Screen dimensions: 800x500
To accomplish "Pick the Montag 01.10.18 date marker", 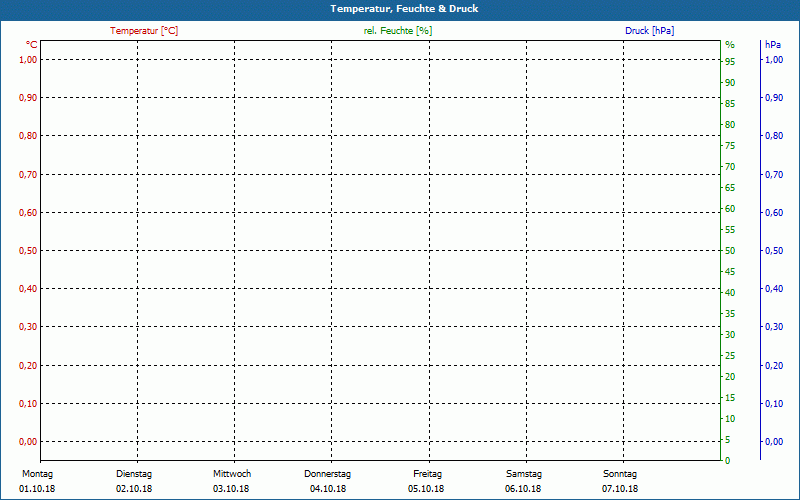I will 36,481.
